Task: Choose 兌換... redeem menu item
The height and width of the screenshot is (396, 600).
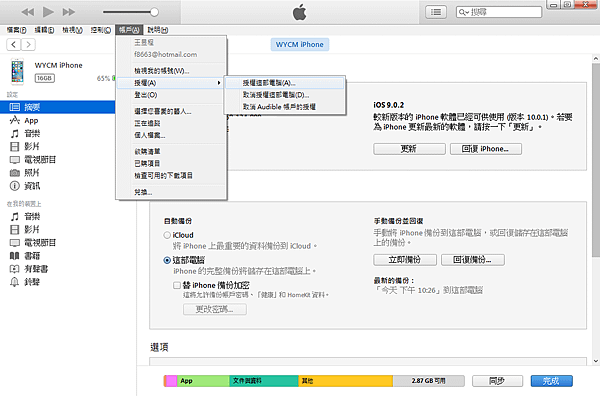Action: (171, 192)
